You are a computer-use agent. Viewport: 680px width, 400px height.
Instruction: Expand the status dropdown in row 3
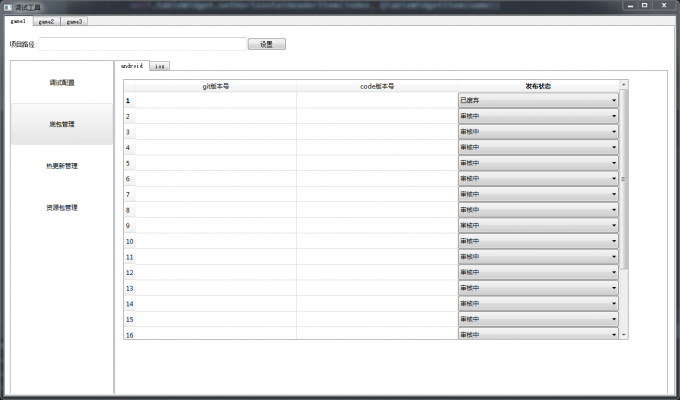point(538,131)
